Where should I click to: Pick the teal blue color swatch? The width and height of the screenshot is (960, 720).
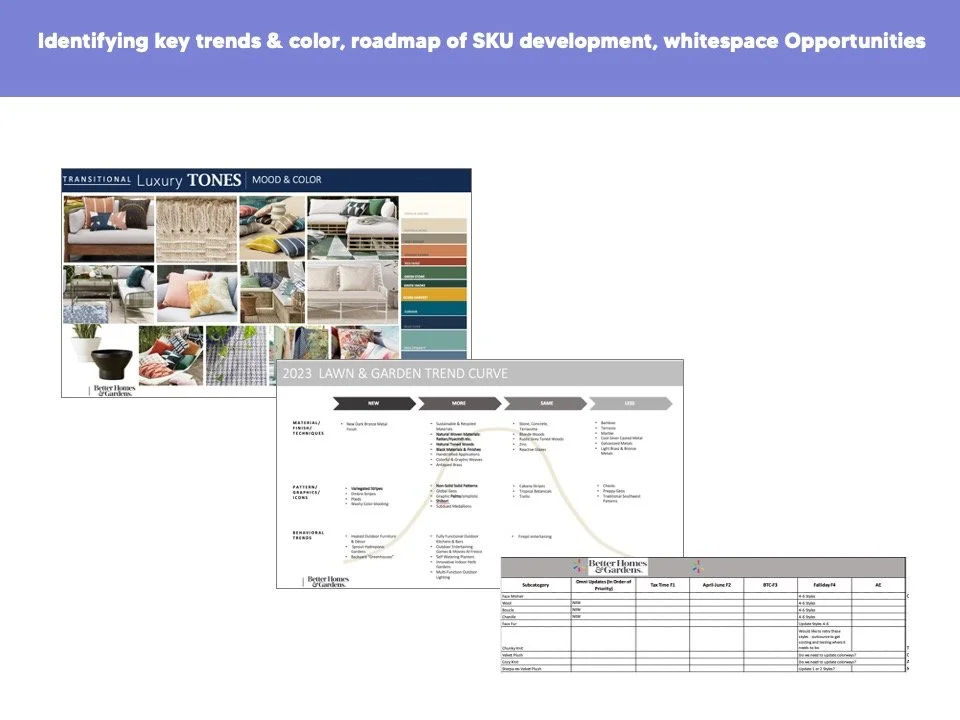point(434,308)
